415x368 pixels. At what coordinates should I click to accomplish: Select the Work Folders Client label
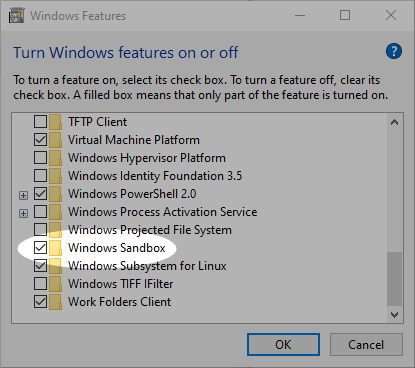tap(120, 302)
